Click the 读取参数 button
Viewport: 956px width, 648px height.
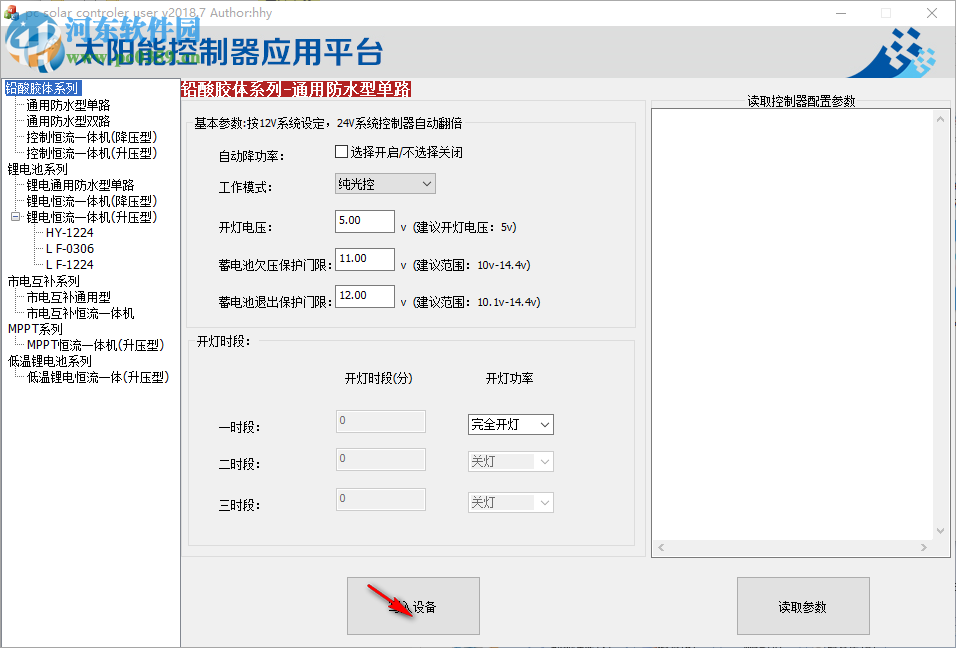[x=803, y=606]
